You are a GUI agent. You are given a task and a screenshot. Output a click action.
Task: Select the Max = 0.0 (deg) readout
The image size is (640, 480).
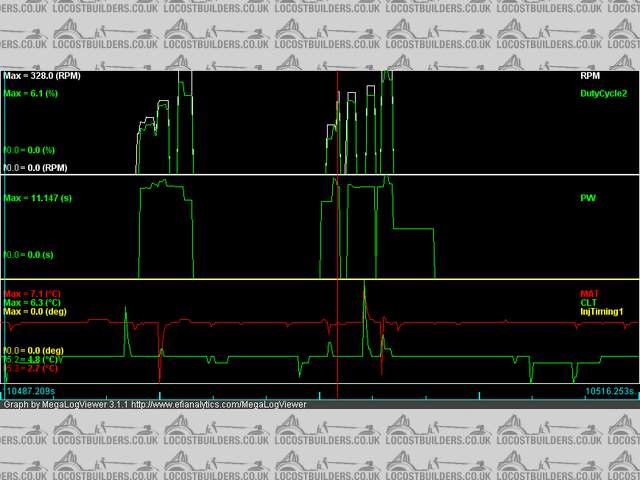37,312
